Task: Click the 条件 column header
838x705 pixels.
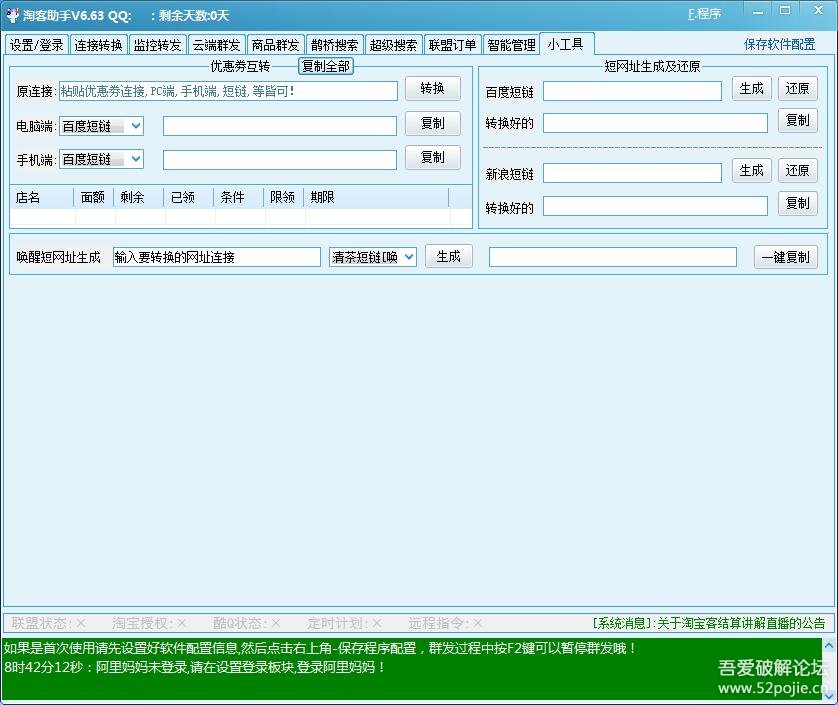Action: click(x=238, y=197)
